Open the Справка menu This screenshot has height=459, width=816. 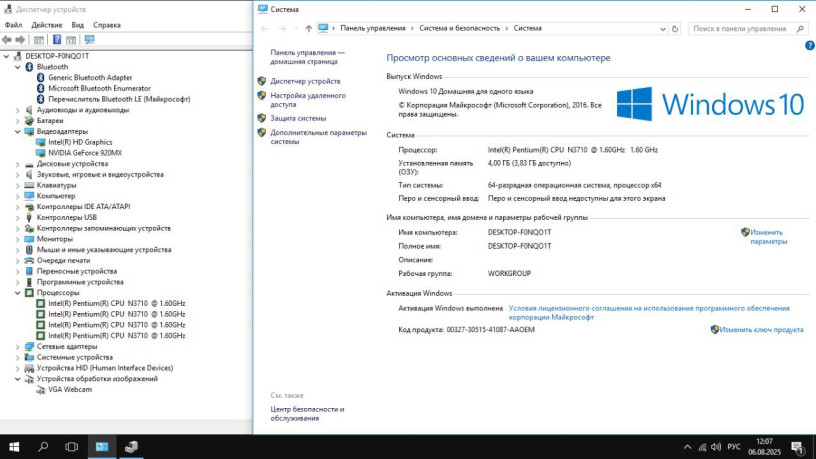107,25
